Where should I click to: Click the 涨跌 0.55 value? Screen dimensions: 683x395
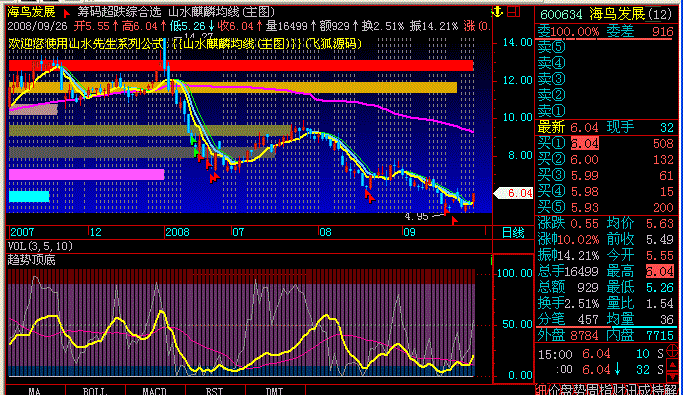[x=585, y=223]
